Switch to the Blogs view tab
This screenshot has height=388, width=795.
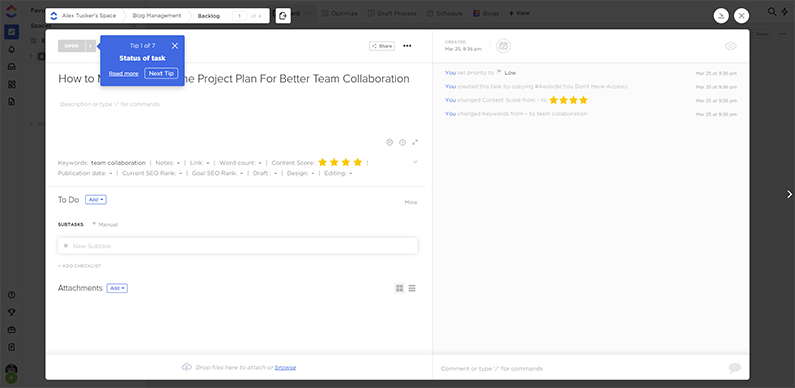point(486,13)
